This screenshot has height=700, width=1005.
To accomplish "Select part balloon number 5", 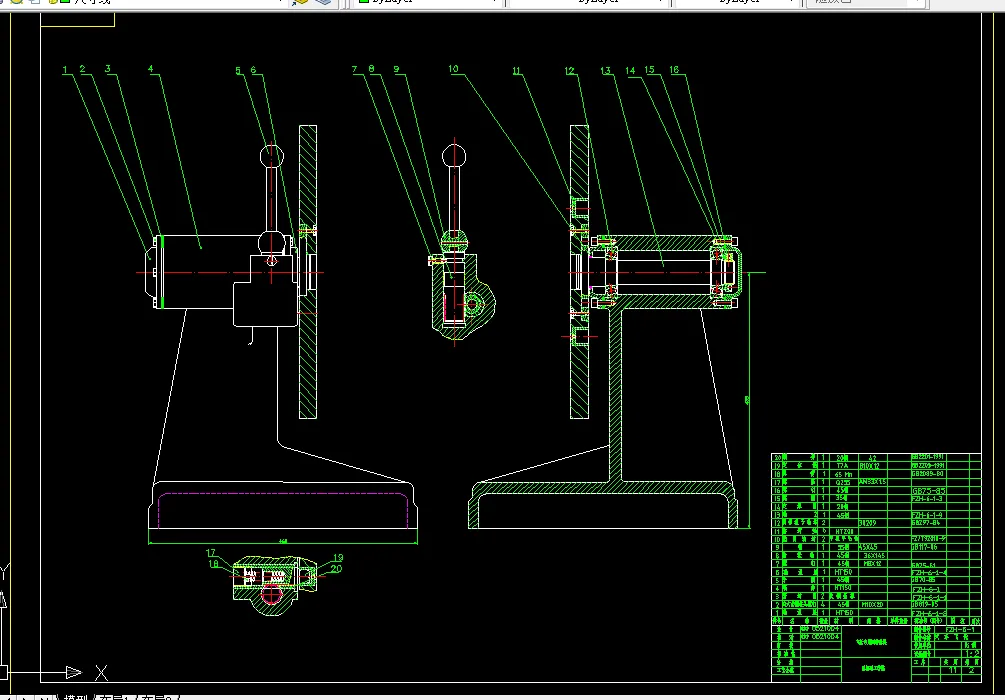I will (x=238, y=71).
